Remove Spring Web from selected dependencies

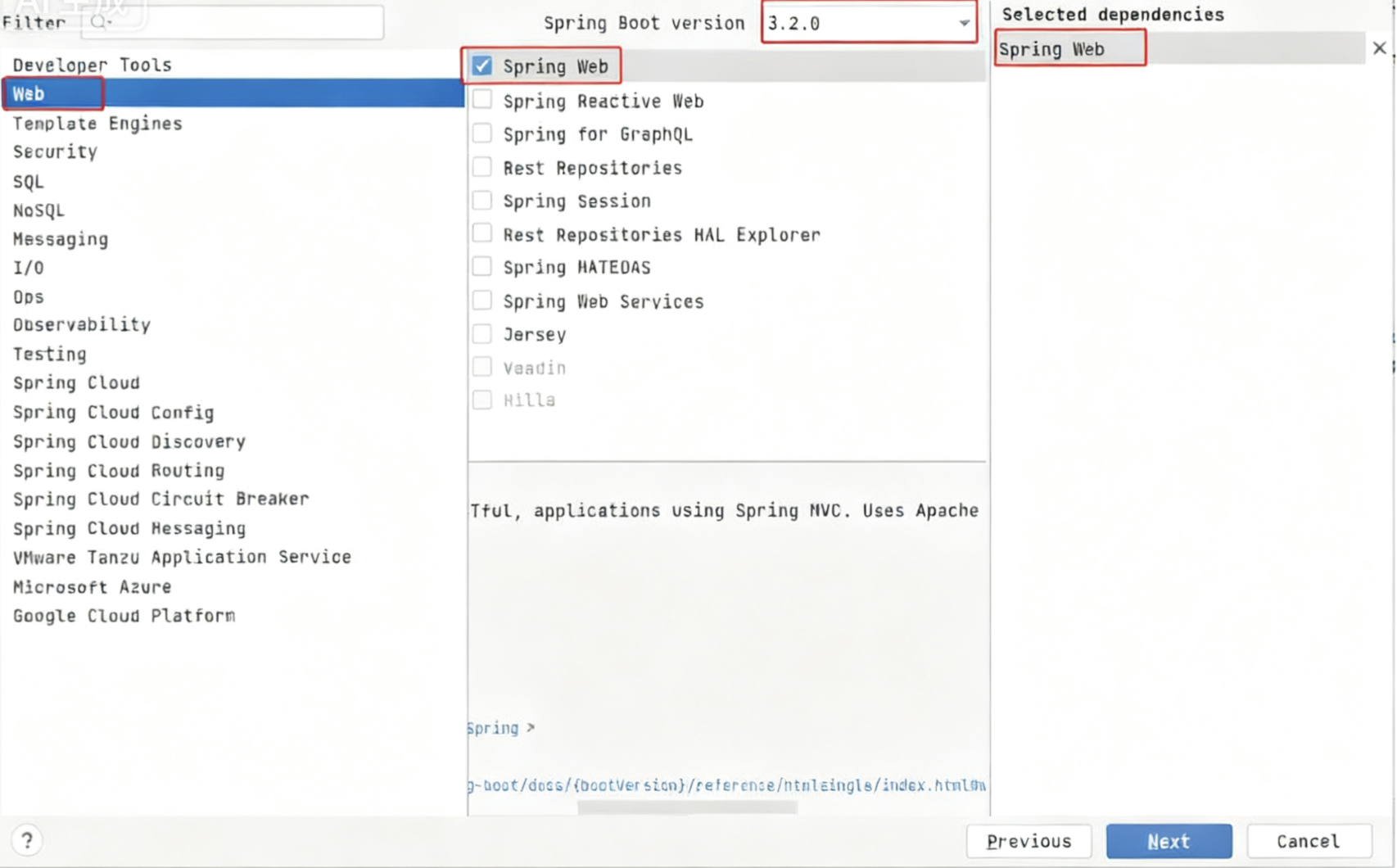[1380, 48]
